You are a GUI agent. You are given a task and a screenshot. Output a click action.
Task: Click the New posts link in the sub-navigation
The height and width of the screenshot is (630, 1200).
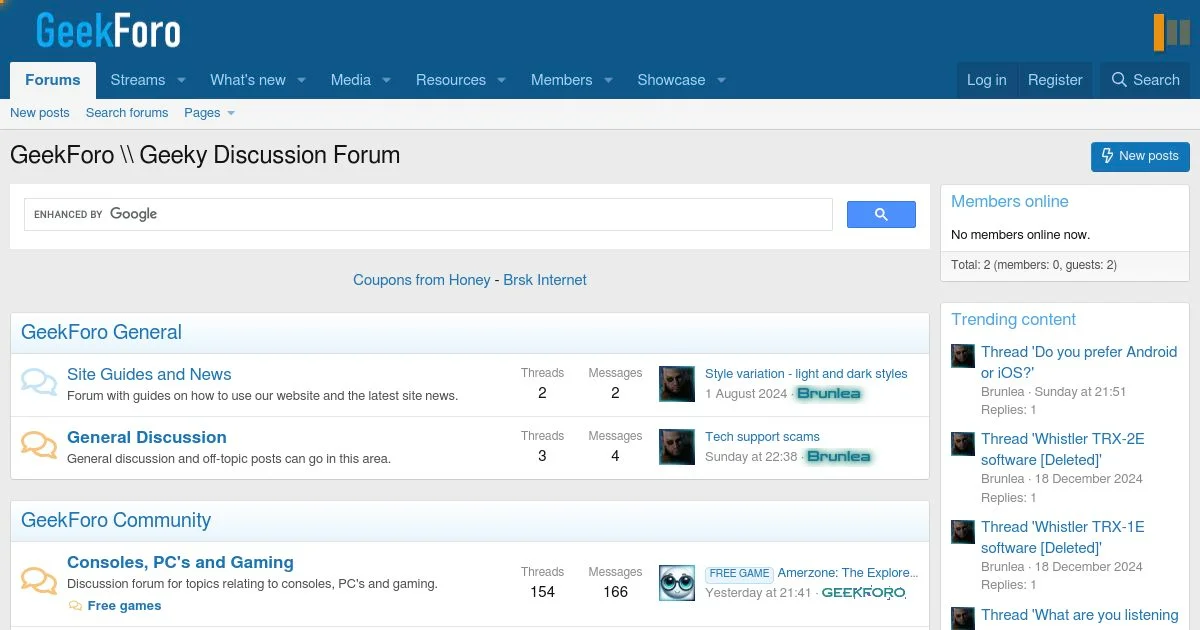(40, 113)
